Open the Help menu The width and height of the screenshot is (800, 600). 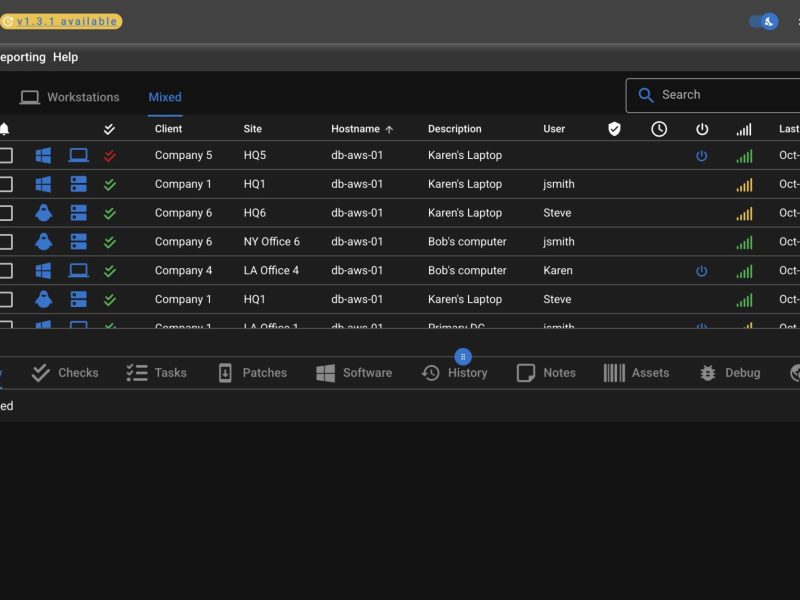pos(66,57)
